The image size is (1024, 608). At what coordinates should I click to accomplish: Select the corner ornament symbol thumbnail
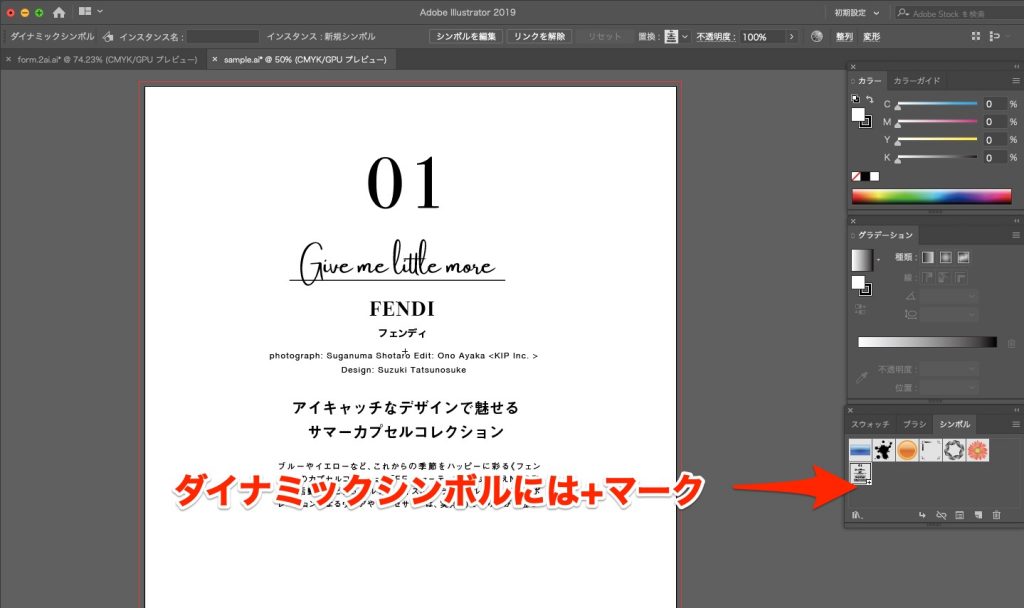[931, 450]
